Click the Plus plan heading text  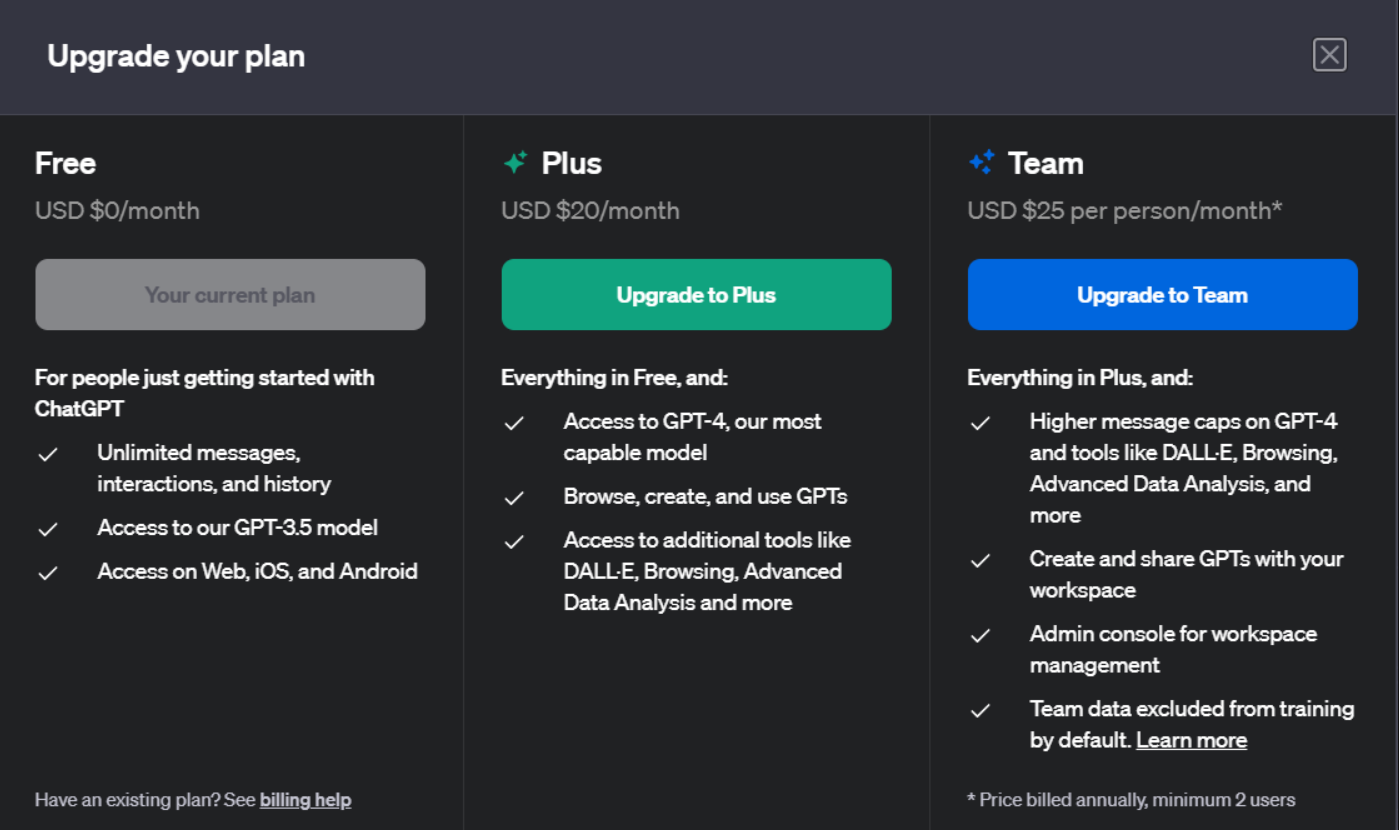(x=572, y=163)
